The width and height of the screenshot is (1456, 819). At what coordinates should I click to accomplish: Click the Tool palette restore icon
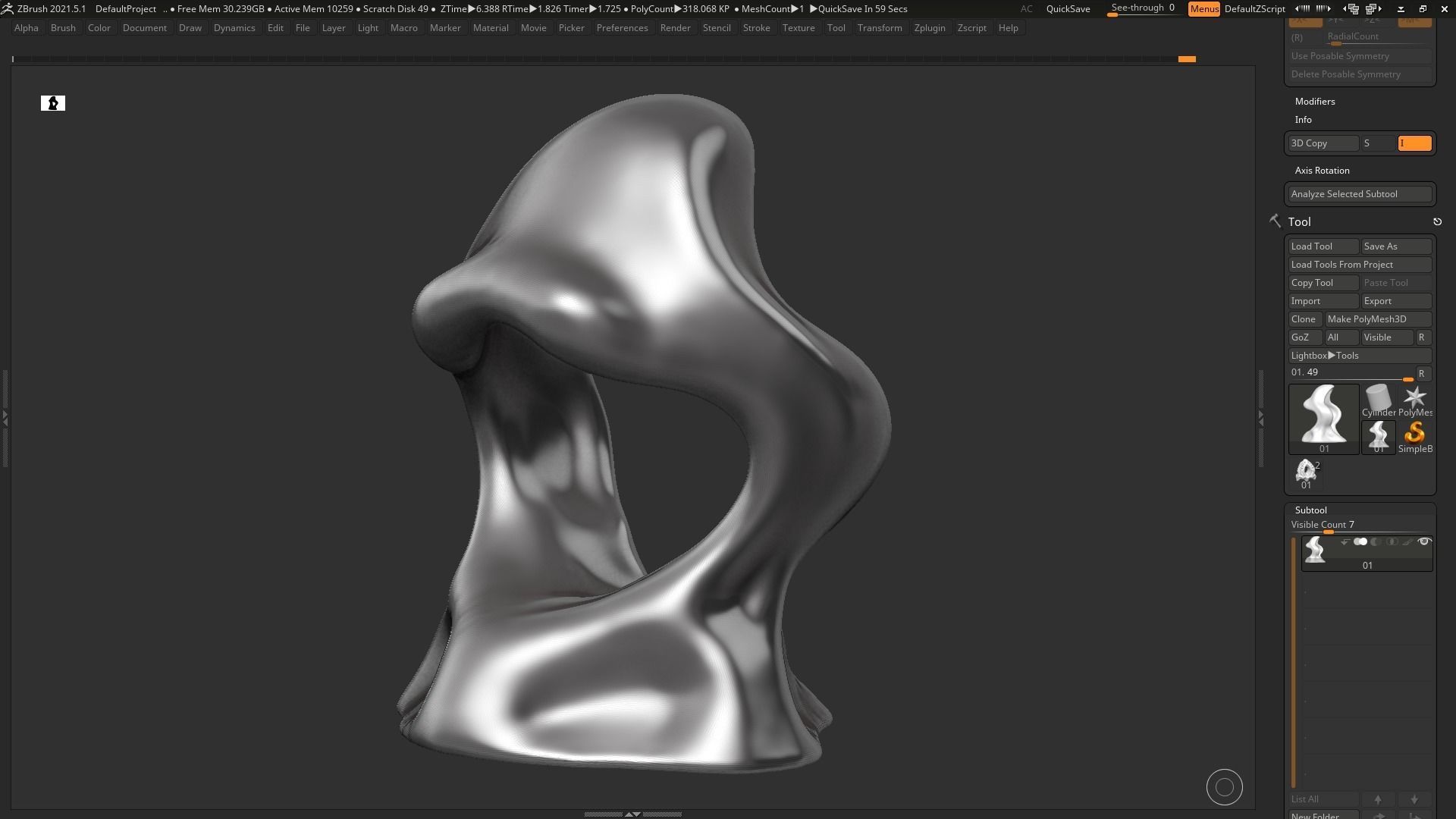(1437, 221)
